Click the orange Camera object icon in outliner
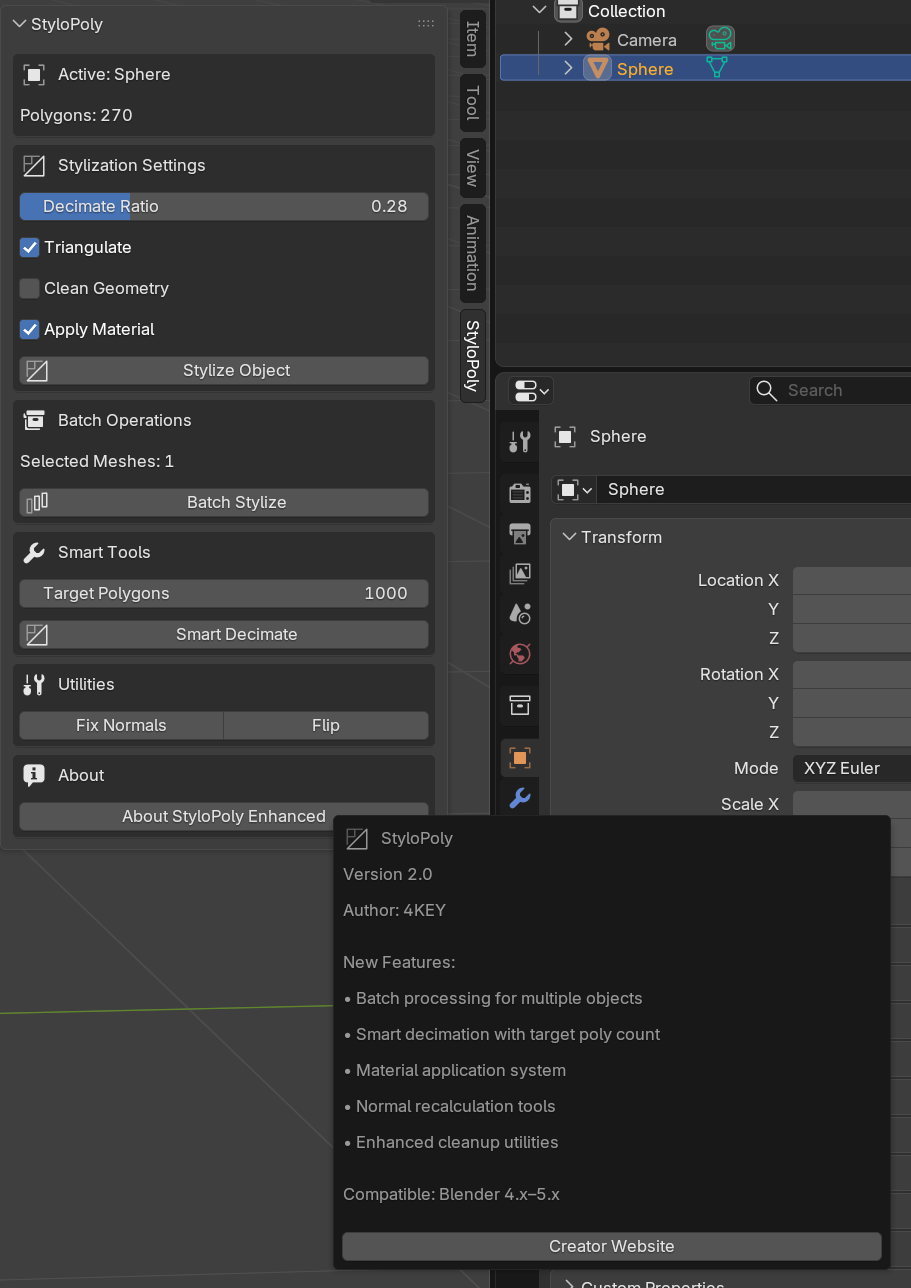The image size is (911, 1288). pyautogui.click(x=598, y=40)
